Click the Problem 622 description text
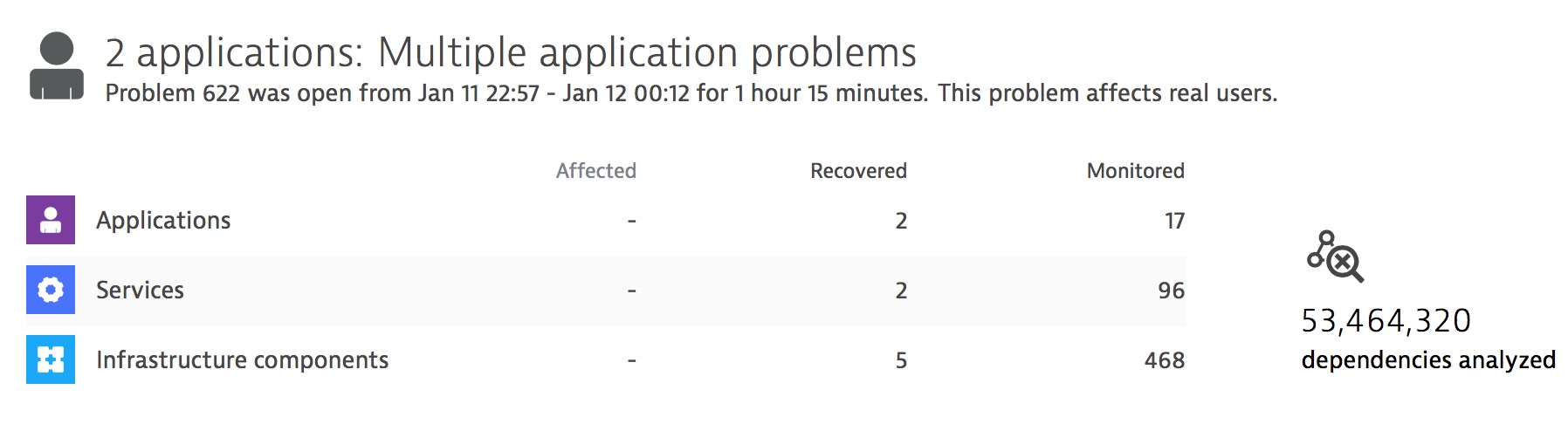The height and width of the screenshot is (431, 1568). tap(691, 93)
